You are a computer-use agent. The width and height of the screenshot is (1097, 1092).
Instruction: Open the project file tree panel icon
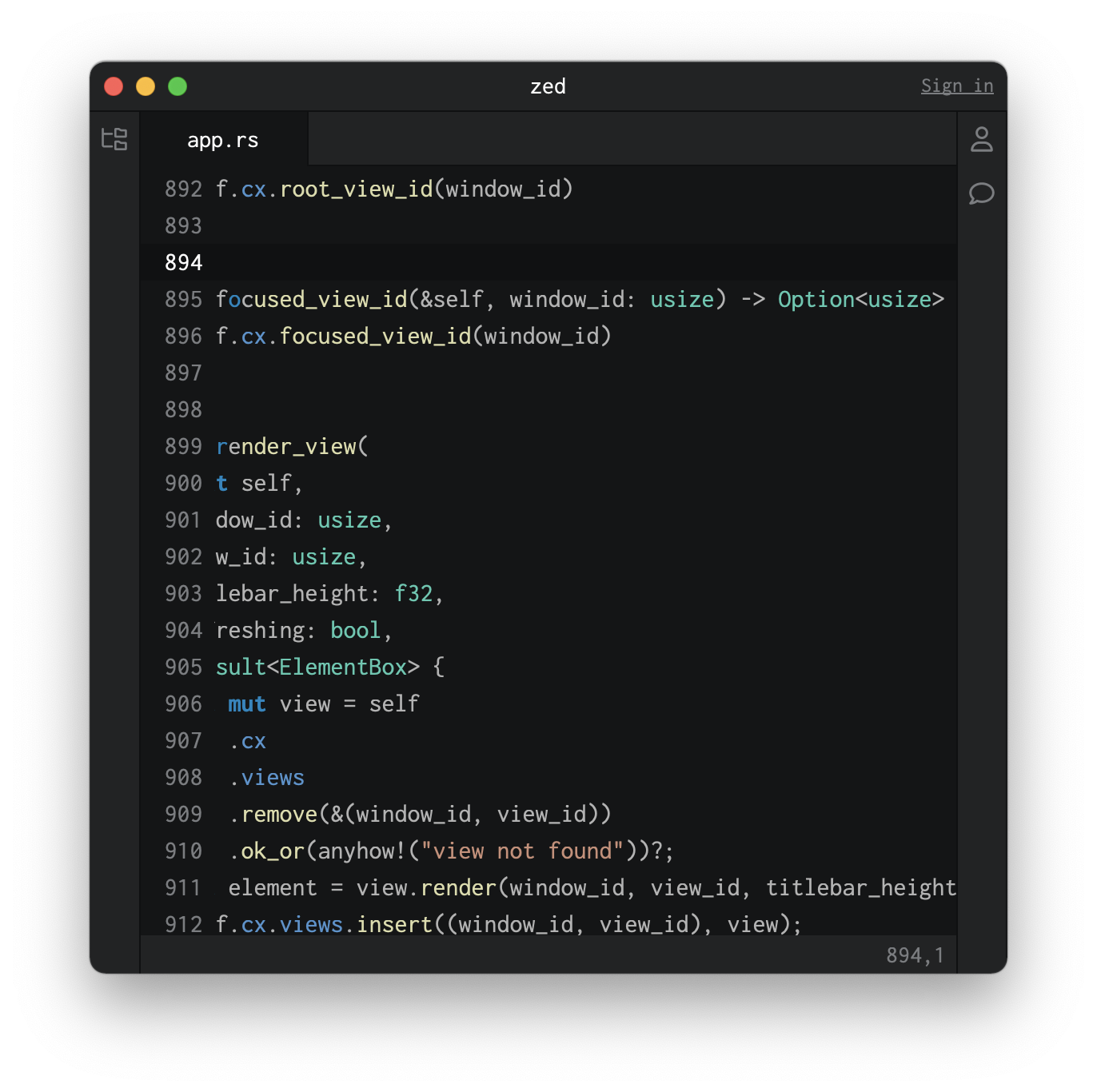coord(114,139)
